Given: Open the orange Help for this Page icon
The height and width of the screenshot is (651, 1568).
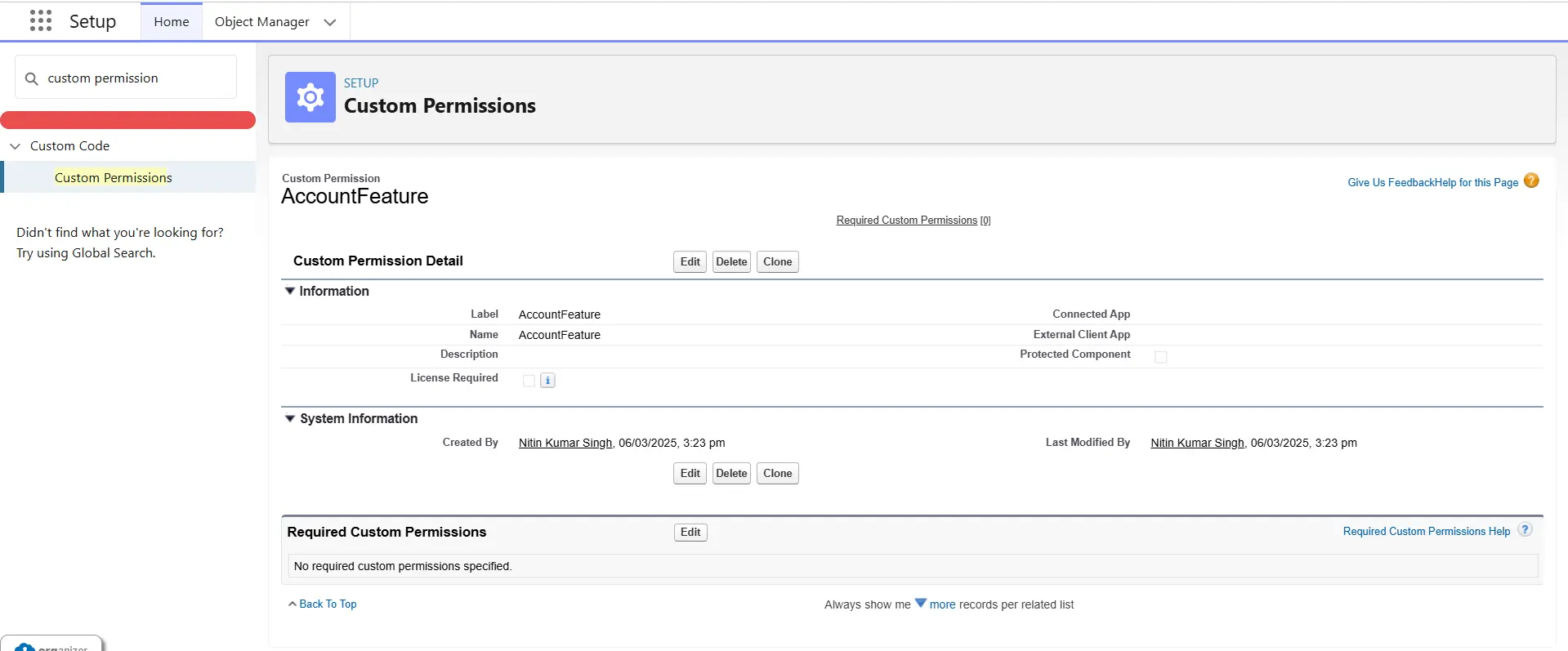Looking at the screenshot, I should 1531,181.
